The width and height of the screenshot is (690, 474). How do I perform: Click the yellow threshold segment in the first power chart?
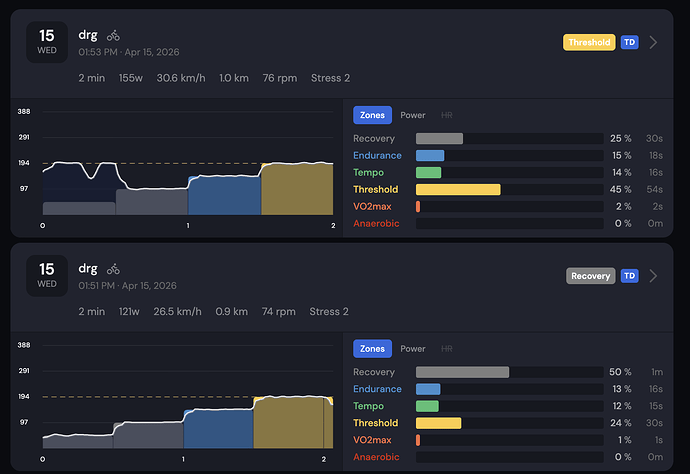(296, 190)
